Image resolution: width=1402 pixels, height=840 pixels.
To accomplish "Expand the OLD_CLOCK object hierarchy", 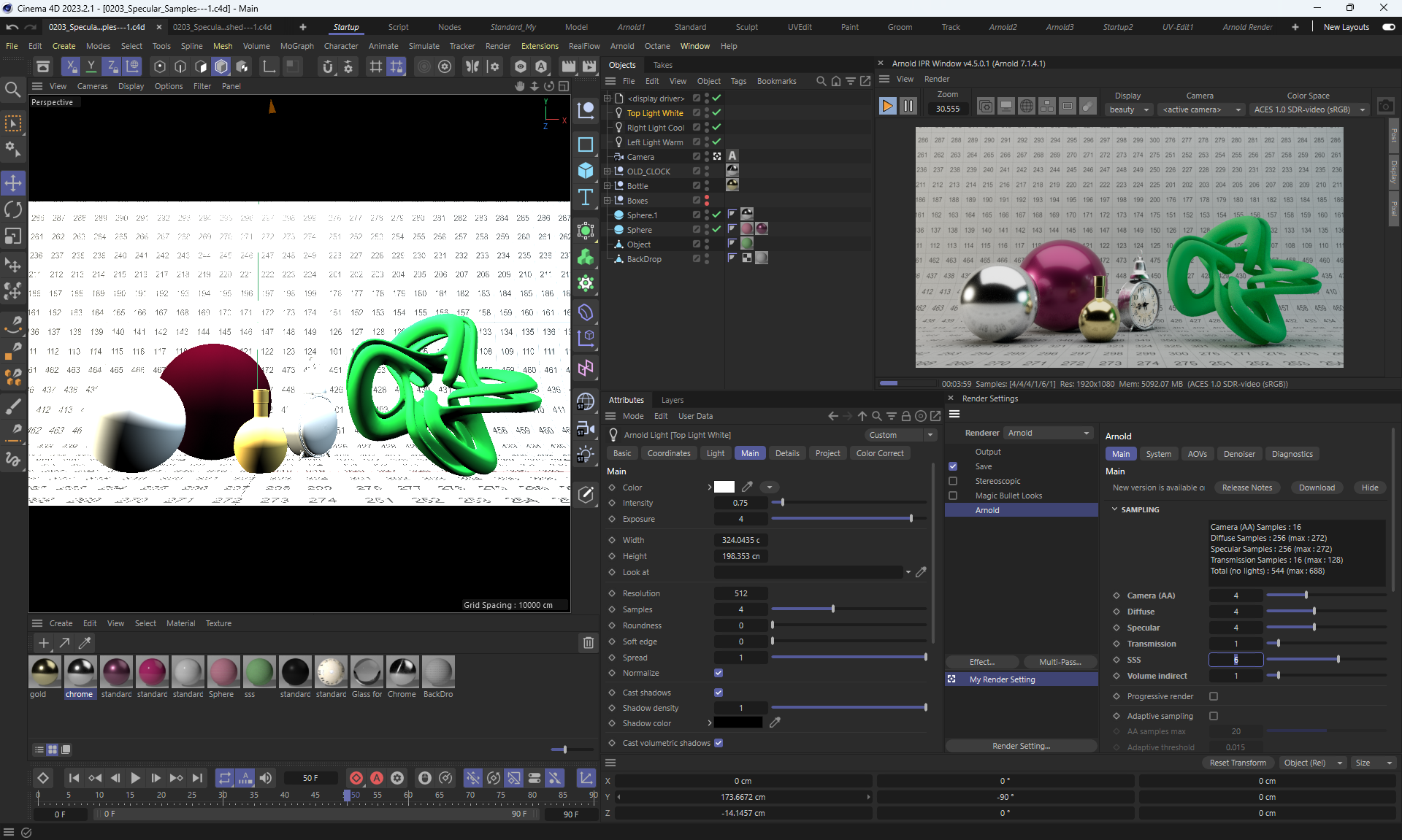I will coord(607,172).
